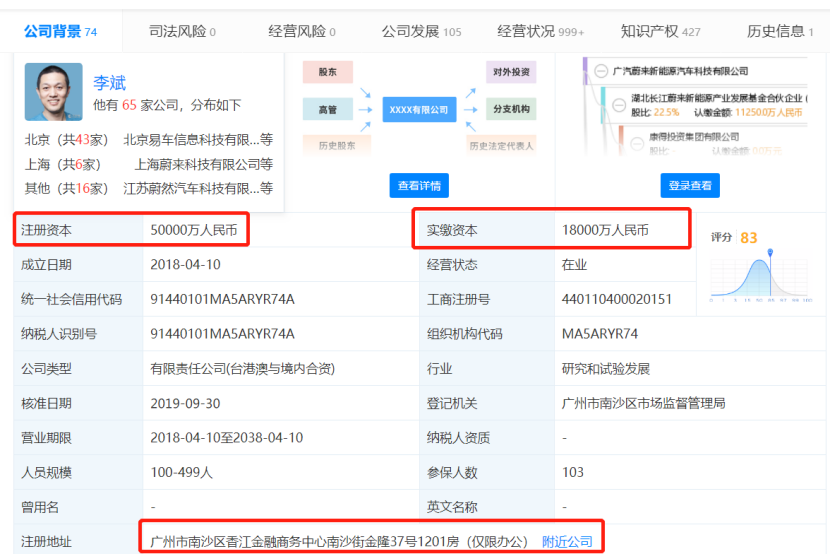Viewport: 831px width, 554px height.
Task: Switch to the 司法风险 tab
Action: [x=182, y=32]
